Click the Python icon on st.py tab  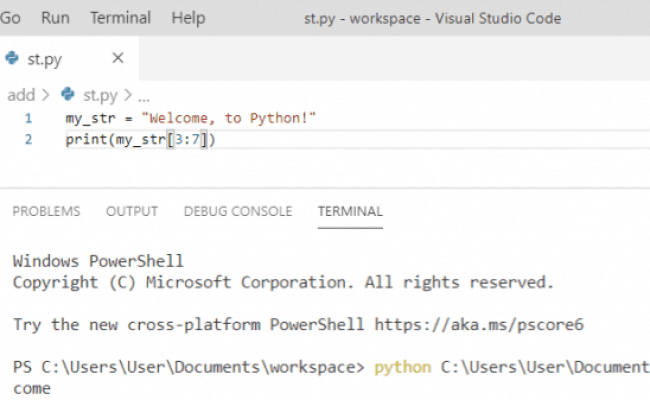tap(12, 58)
